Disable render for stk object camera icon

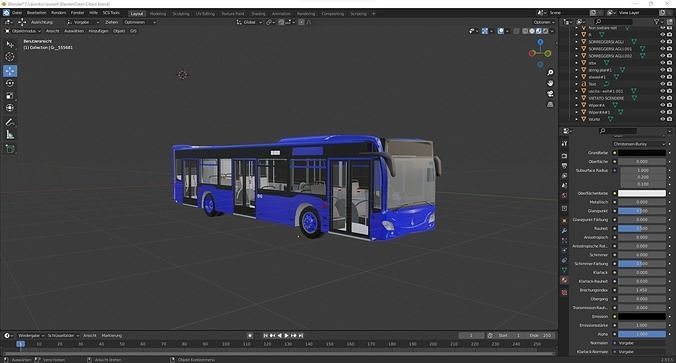[669, 63]
